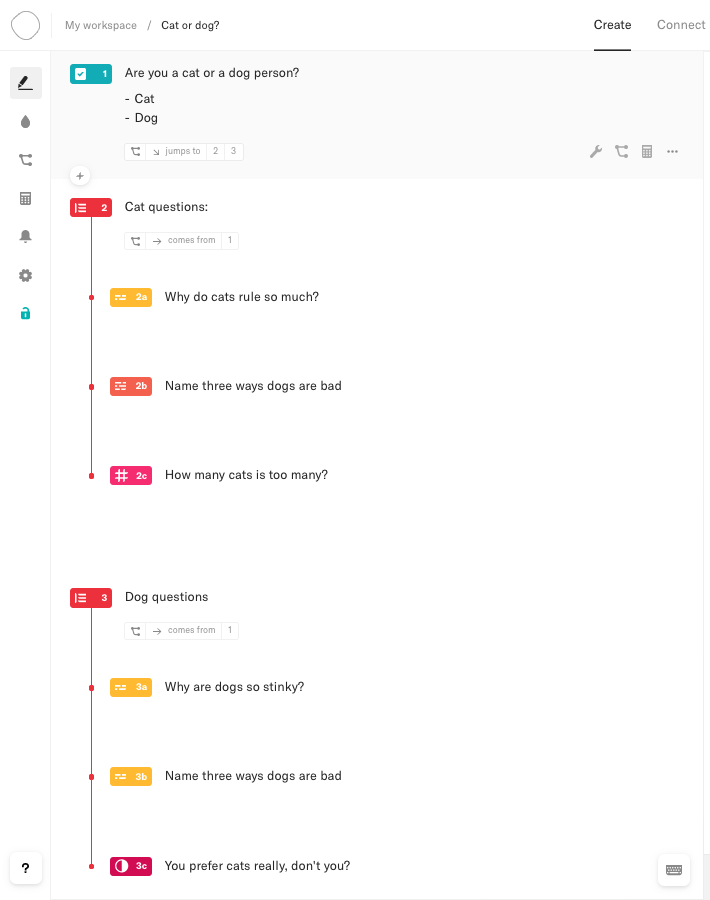The width and height of the screenshot is (710, 900).
Task: Click 'Name three ways dogs are bad' in 3b
Action: [x=253, y=776]
